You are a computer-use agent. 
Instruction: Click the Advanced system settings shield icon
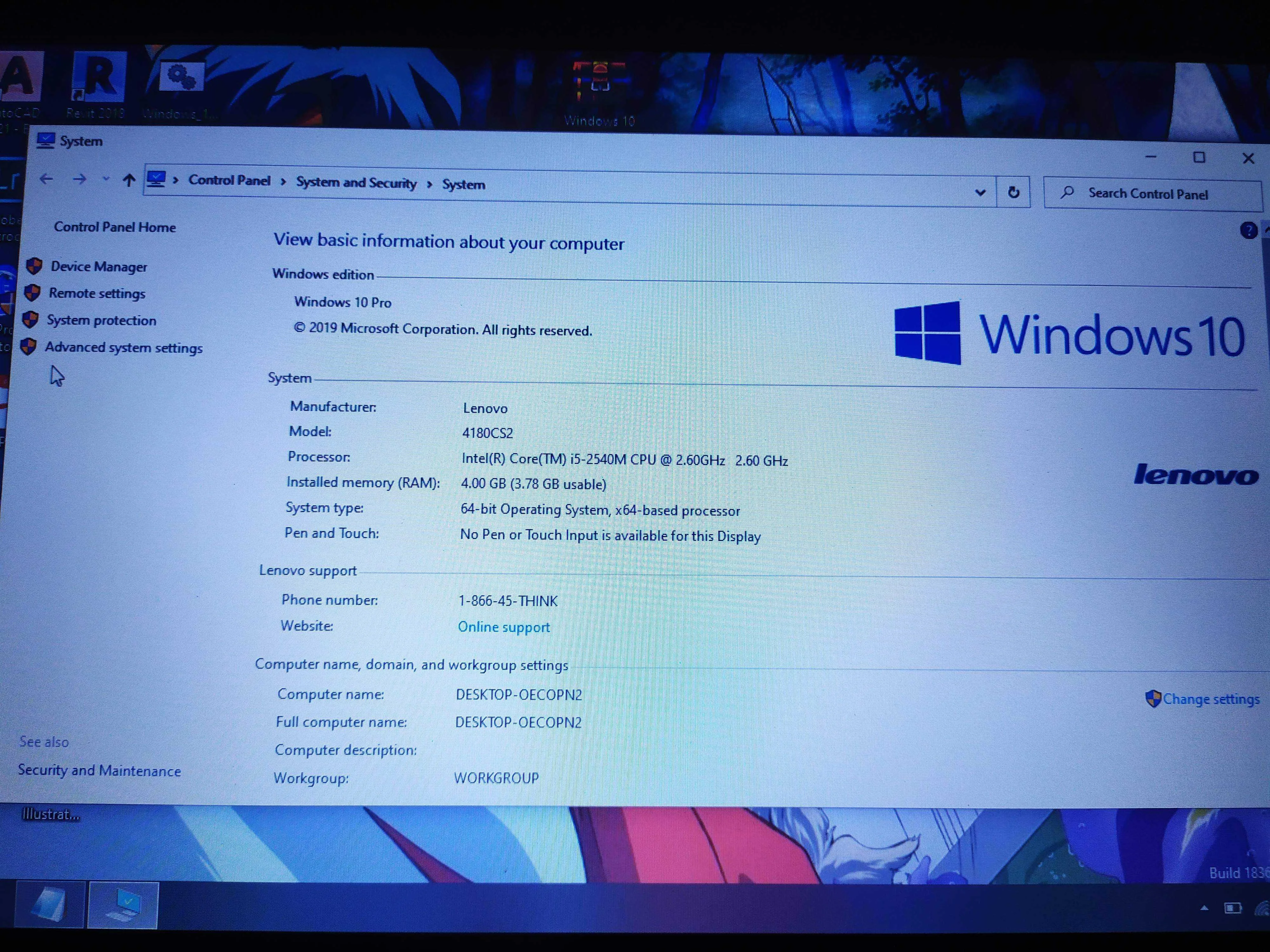(x=28, y=346)
